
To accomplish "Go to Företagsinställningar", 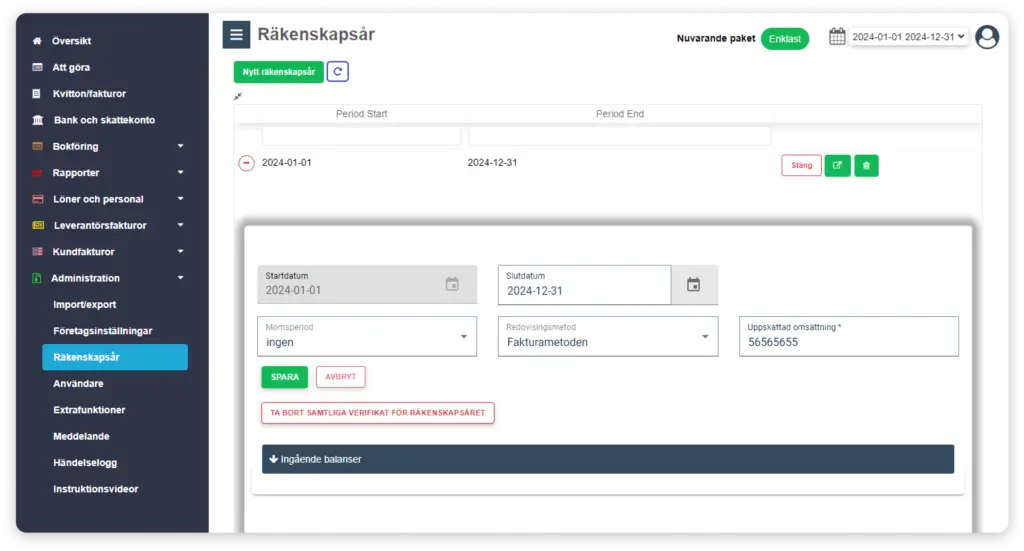I will coord(103,331).
